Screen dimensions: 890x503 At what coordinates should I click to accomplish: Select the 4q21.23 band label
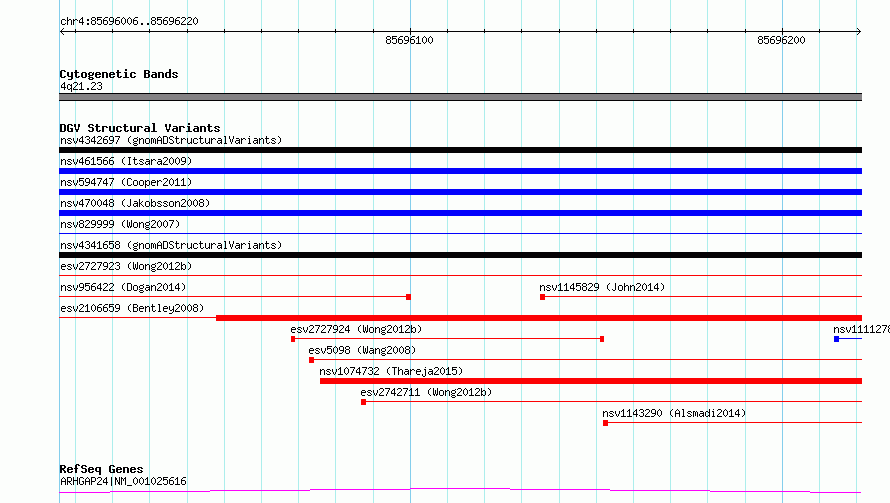coord(81,86)
